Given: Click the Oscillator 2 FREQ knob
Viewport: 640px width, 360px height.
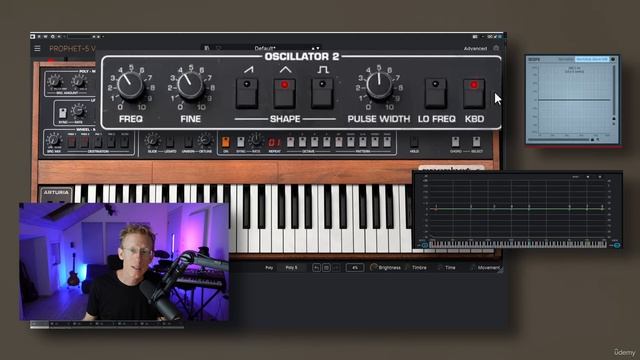Looking at the screenshot, I should 130,86.
